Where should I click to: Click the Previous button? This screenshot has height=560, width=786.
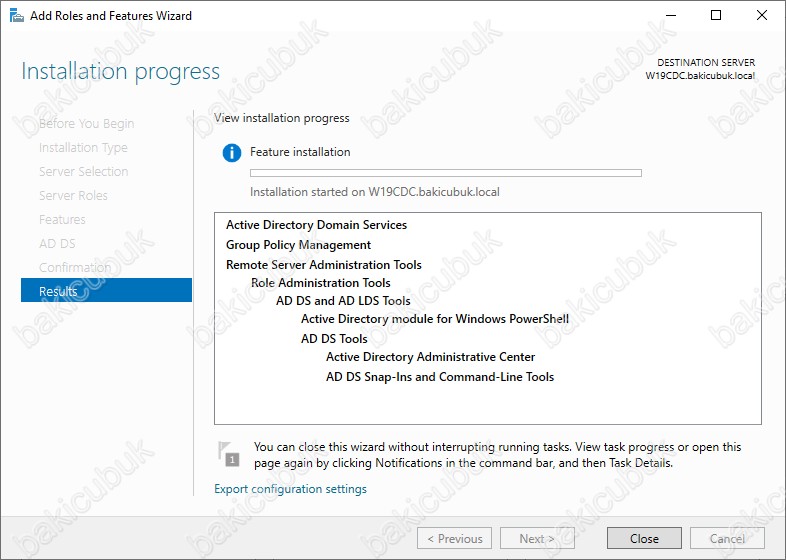tap(454, 538)
